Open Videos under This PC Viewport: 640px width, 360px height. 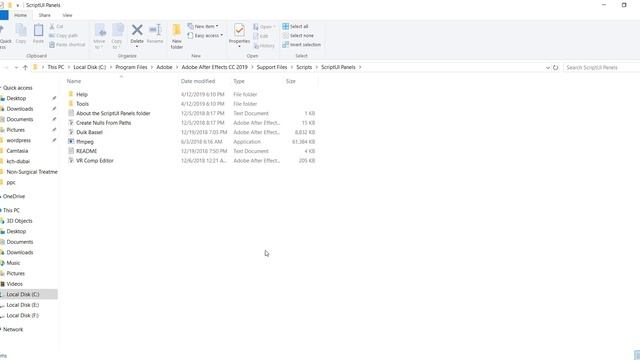[14, 284]
